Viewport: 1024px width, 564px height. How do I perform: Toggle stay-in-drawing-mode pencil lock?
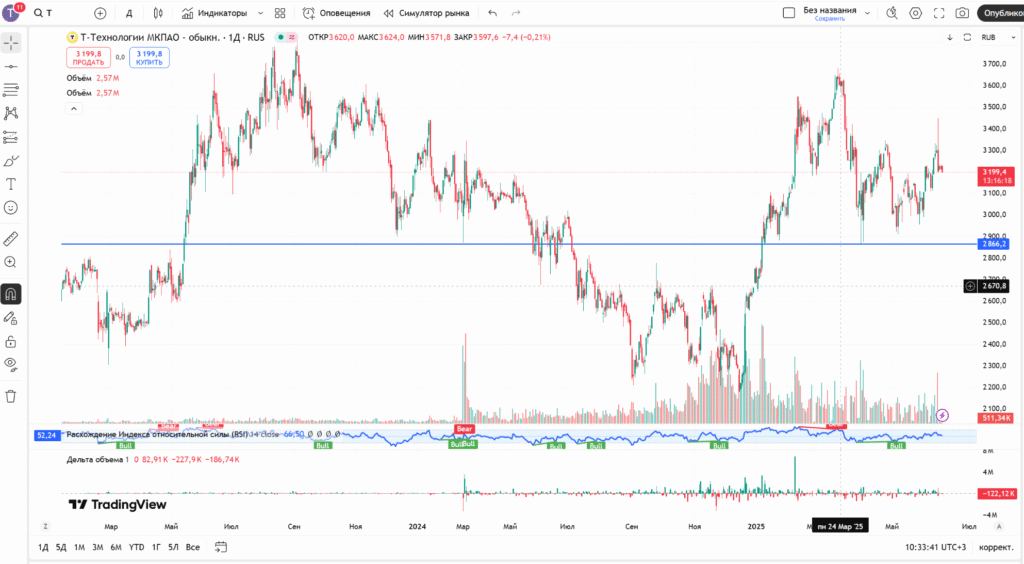pyautogui.click(x=11, y=319)
